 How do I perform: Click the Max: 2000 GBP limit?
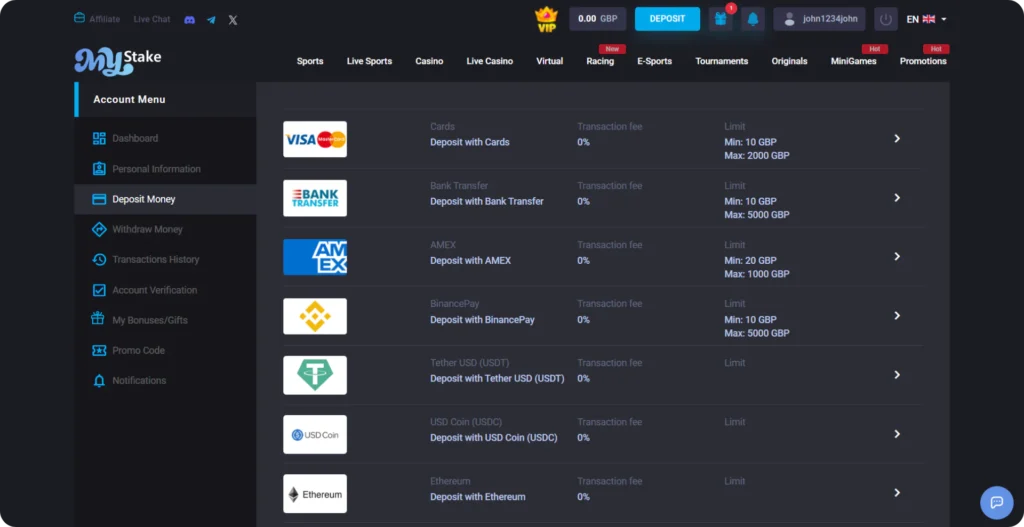756,155
